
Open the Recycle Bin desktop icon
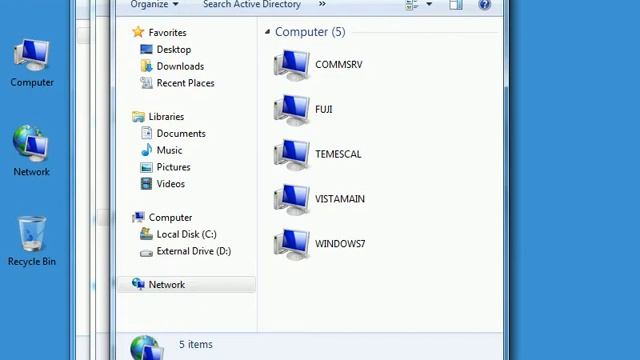point(32,241)
